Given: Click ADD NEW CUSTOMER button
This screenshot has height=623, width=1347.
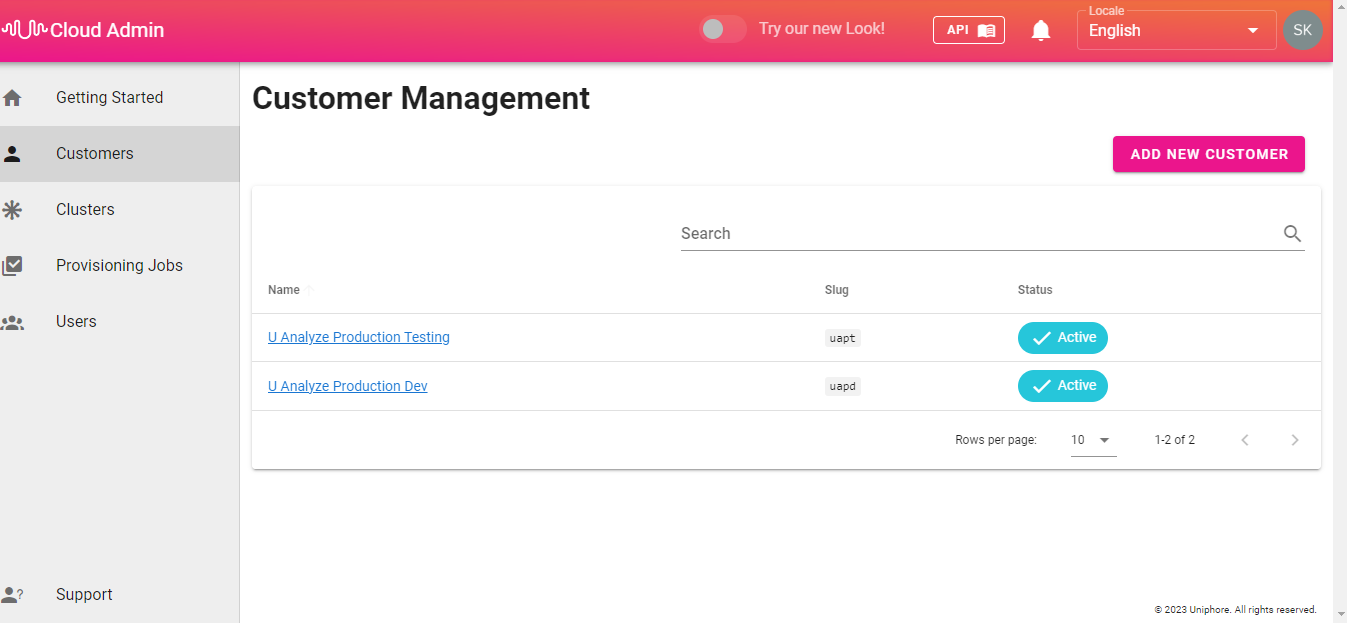Looking at the screenshot, I should click(x=1208, y=154).
